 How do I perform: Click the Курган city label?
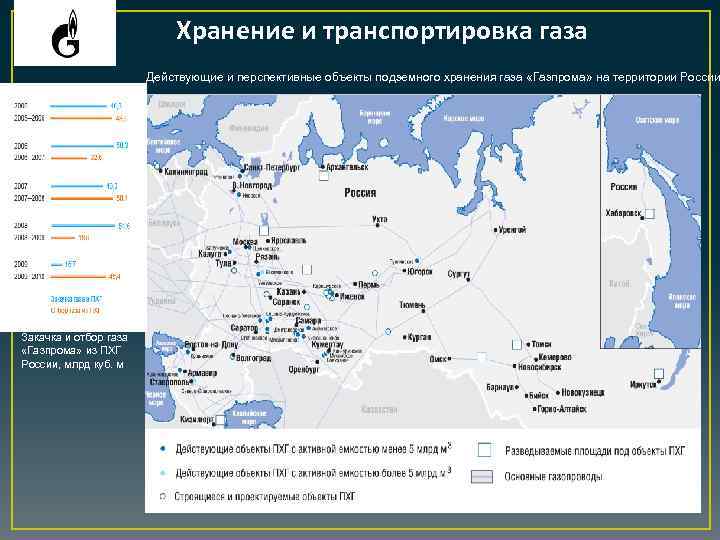(420, 337)
